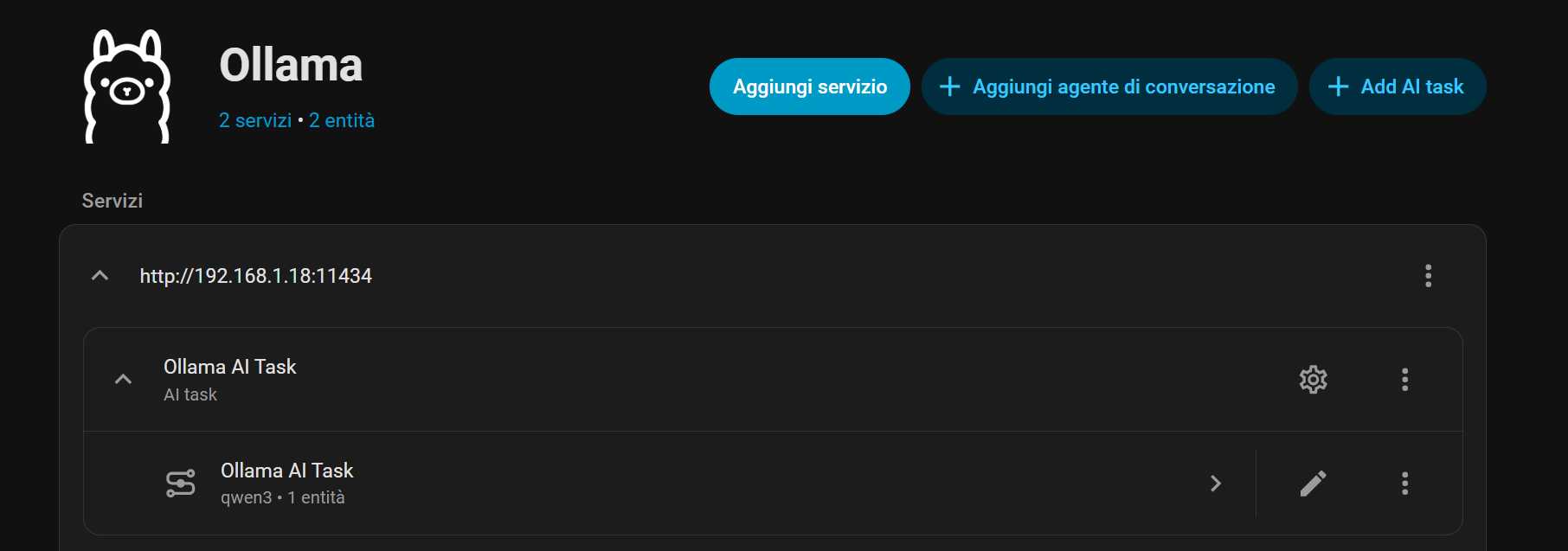Click the device icon next to qwen3 entry
The width and height of the screenshot is (1568, 551).
(x=181, y=484)
